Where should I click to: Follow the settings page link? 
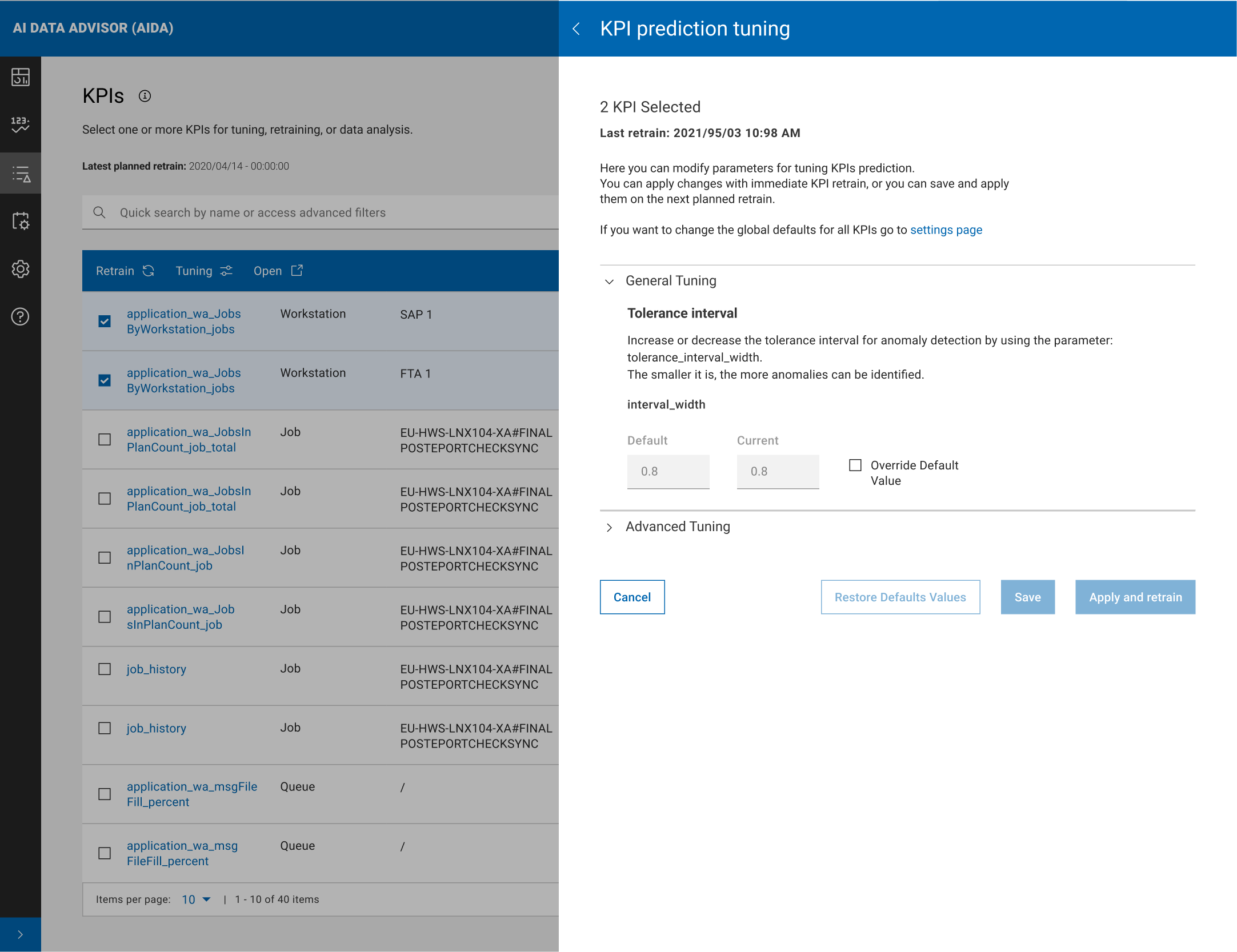pos(946,230)
